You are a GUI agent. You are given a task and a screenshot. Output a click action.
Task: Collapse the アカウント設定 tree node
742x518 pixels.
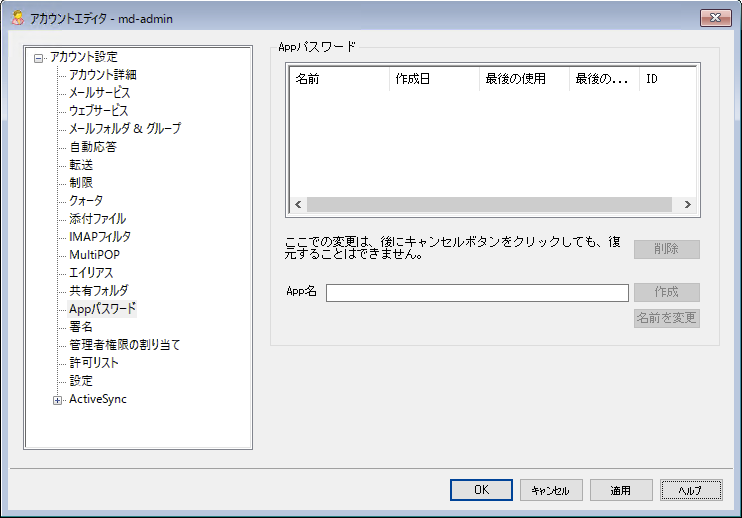tap(39, 58)
